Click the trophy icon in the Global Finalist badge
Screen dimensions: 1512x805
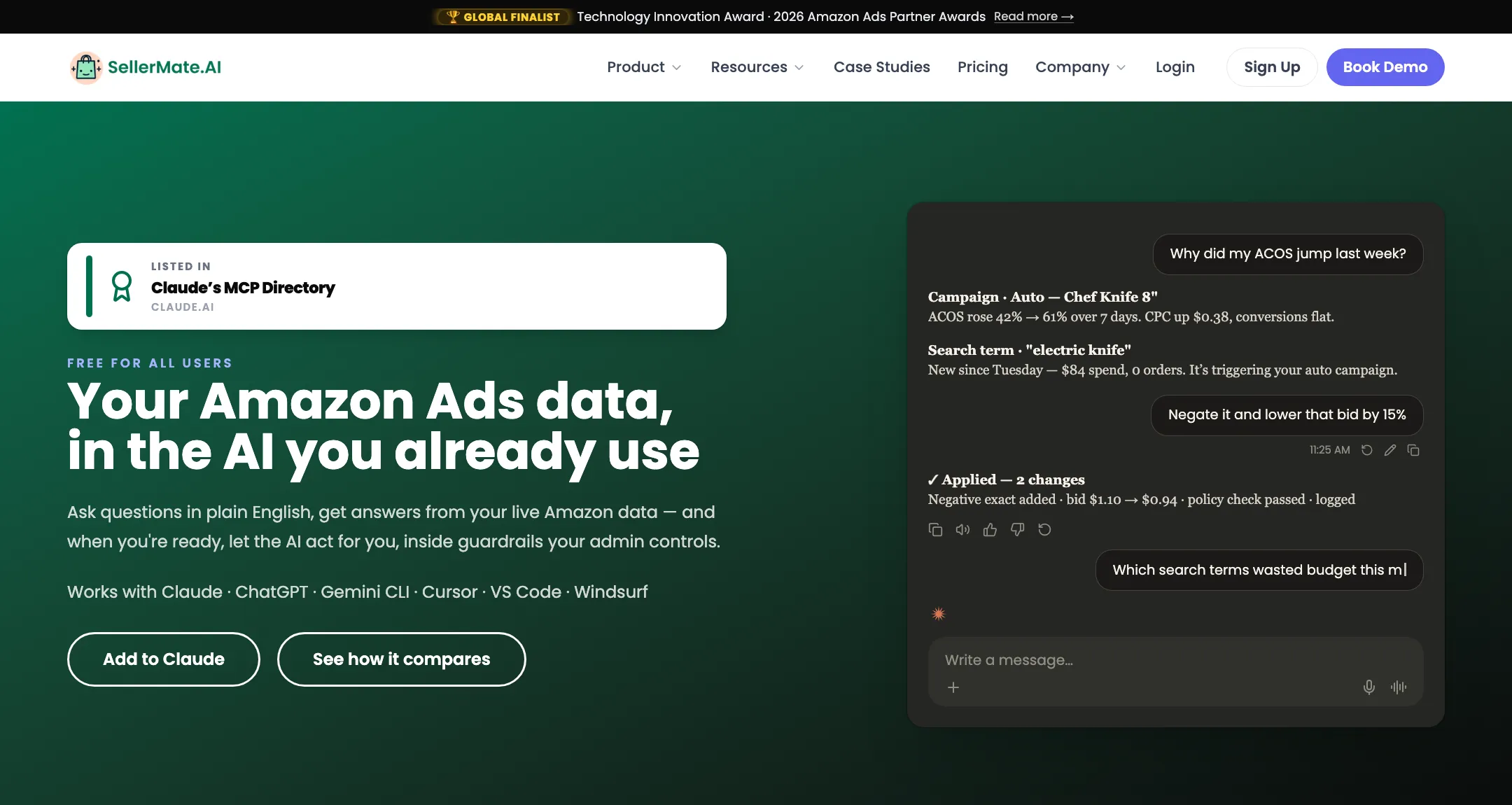[453, 16]
